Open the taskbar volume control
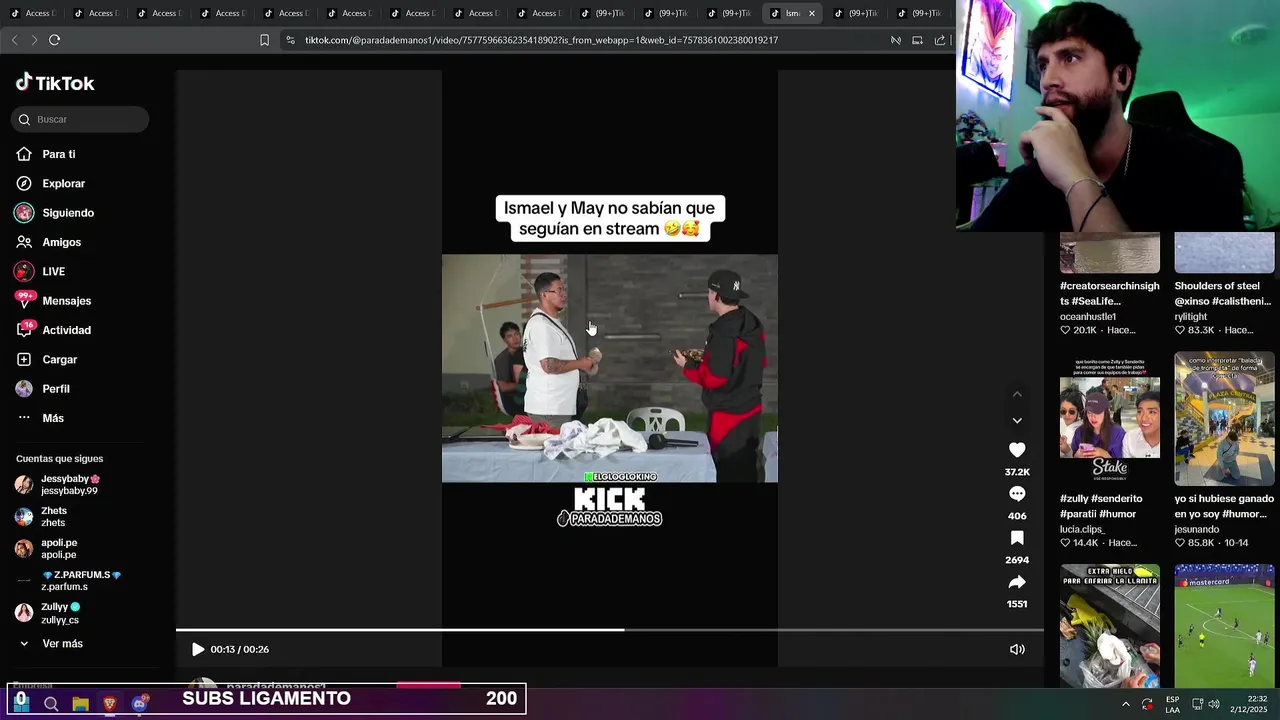This screenshot has width=1280, height=720. click(1214, 704)
